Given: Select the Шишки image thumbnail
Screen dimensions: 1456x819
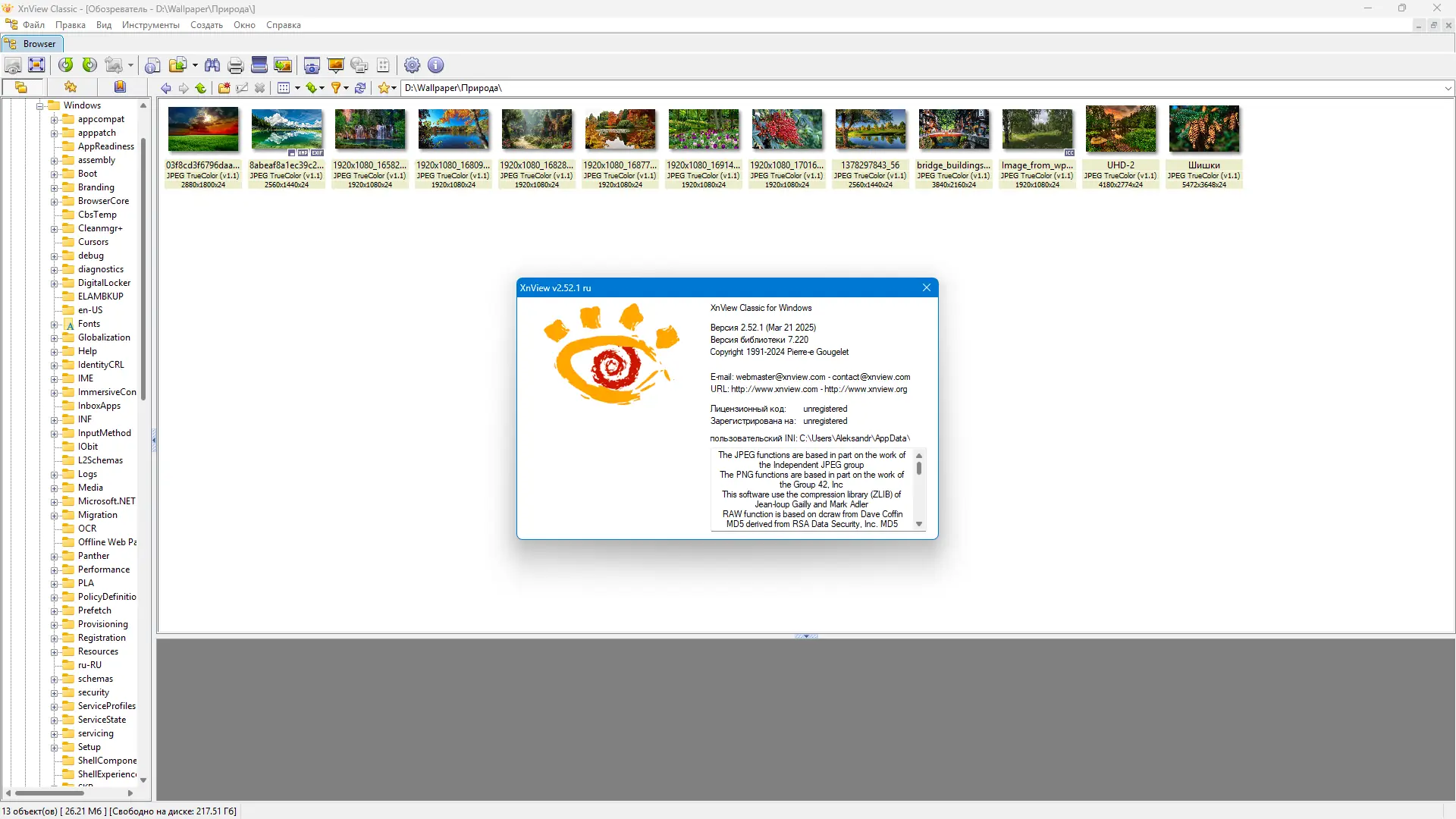Looking at the screenshot, I should coord(1203,130).
